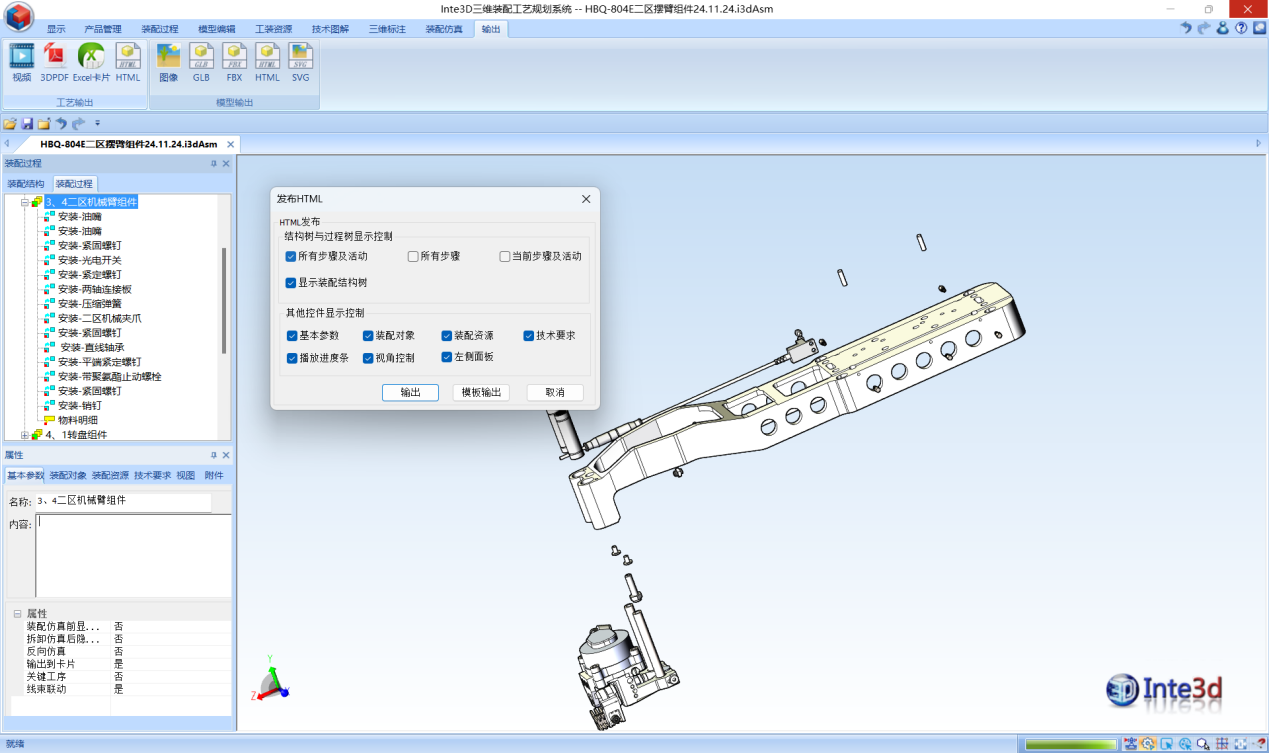Open quick-access toolbar customize dropdown arrow

(97, 124)
